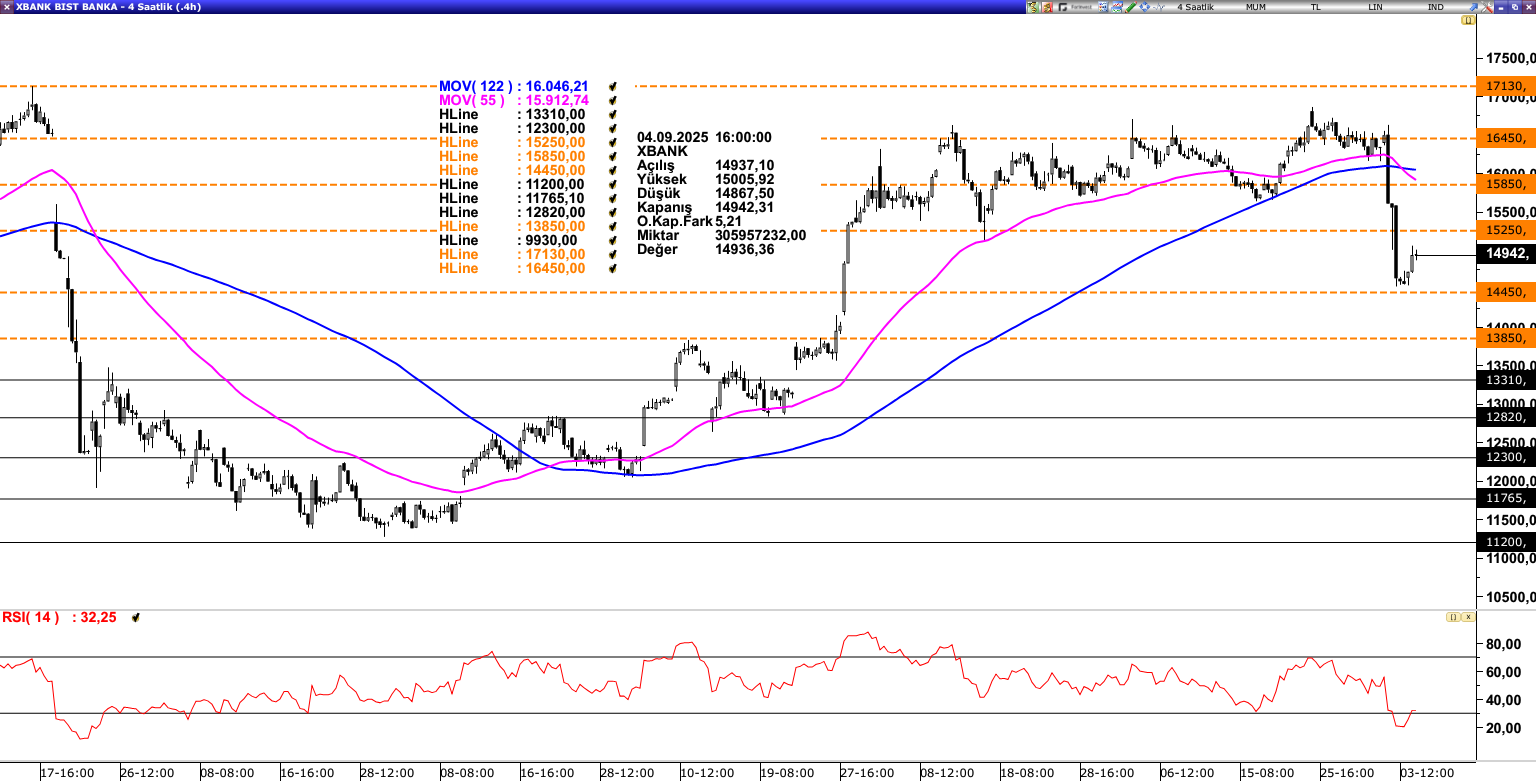
Task: Open the IND indicator menu
Action: 1435,7
